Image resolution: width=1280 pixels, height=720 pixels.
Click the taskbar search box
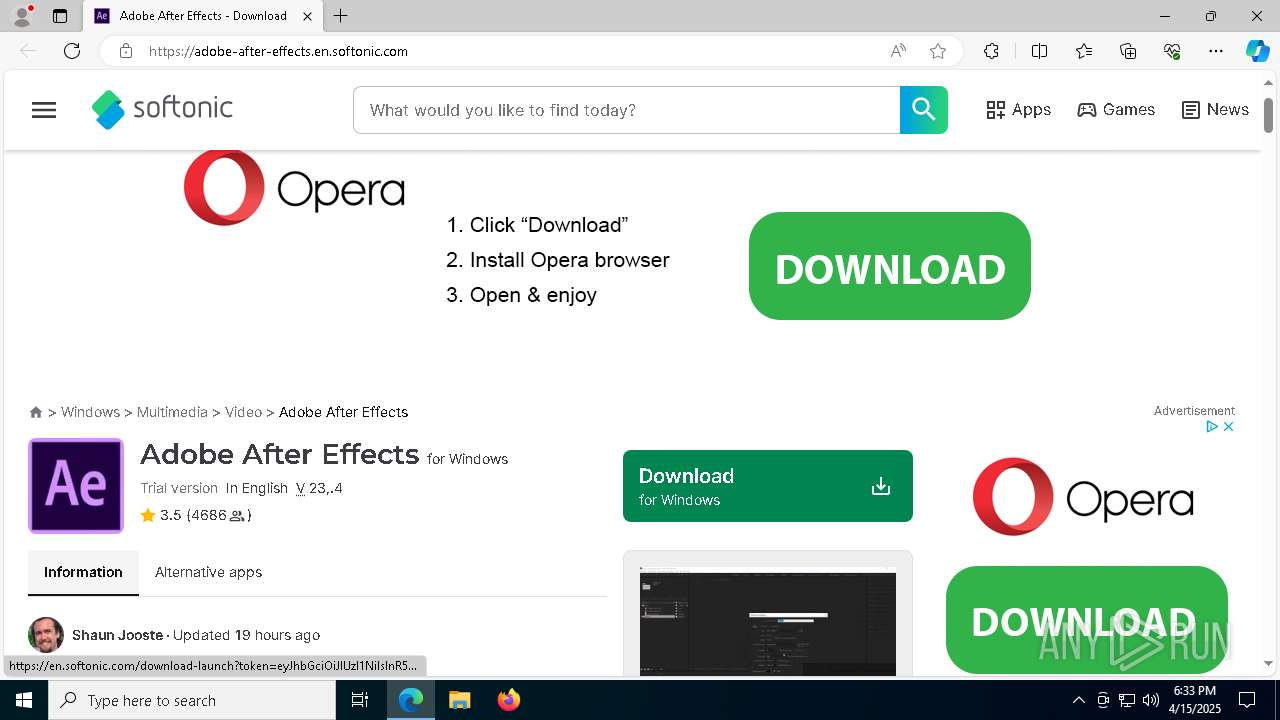192,700
